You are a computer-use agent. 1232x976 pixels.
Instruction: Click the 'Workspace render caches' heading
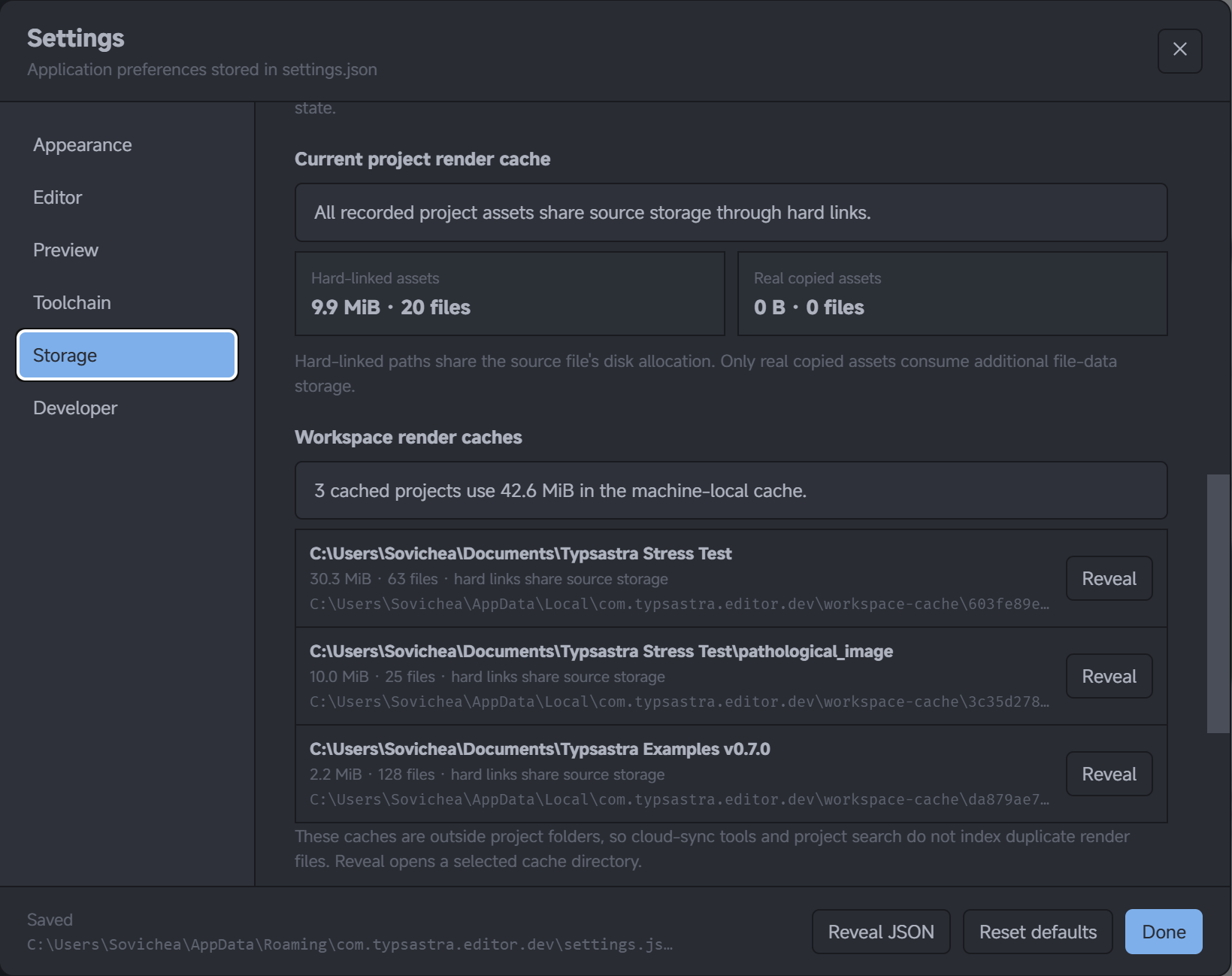(408, 438)
